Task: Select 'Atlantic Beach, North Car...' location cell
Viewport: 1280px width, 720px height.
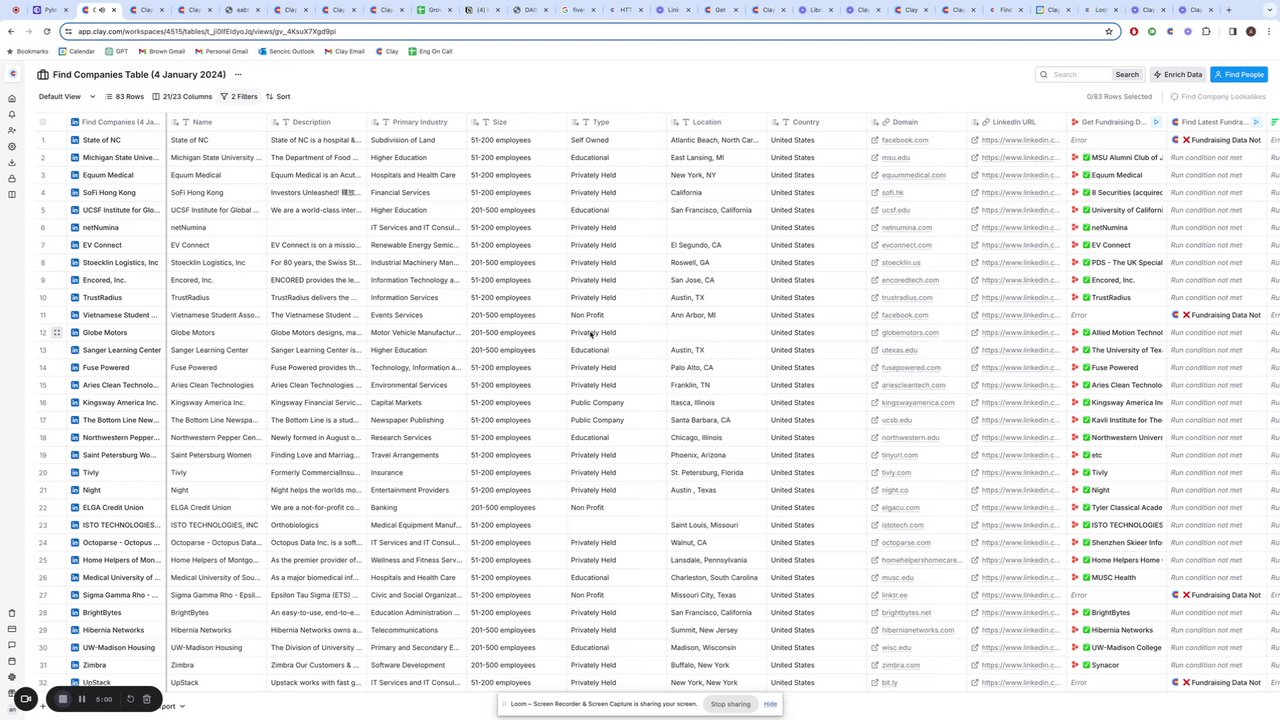Action: tap(716, 140)
